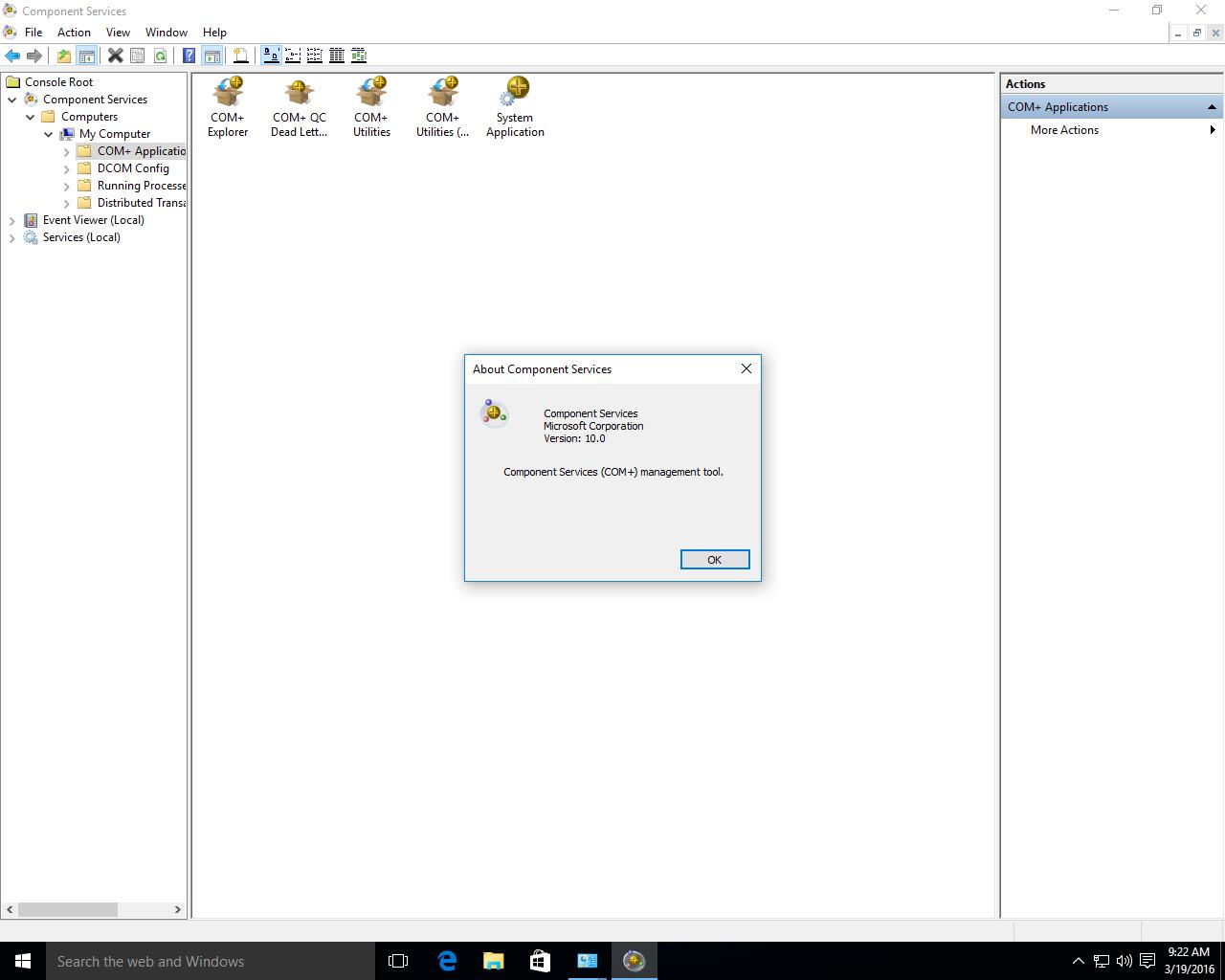Click the Forward arrow in toolbar
Image resolution: width=1225 pixels, height=980 pixels.
tap(34, 56)
